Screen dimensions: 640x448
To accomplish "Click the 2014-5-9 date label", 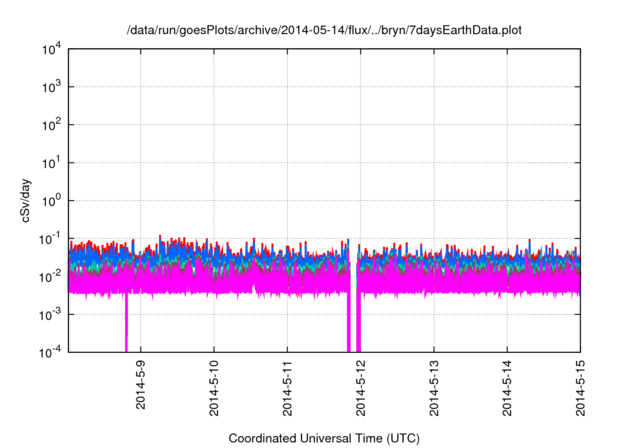I will [140, 385].
